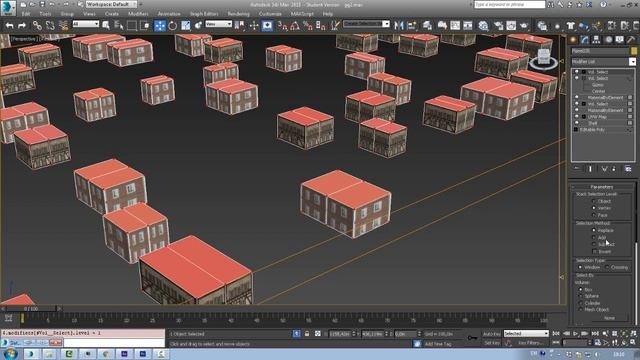Image resolution: width=640 pixels, height=360 pixels.
Task: Open the Modify command panel tab
Action: [x=585, y=40]
